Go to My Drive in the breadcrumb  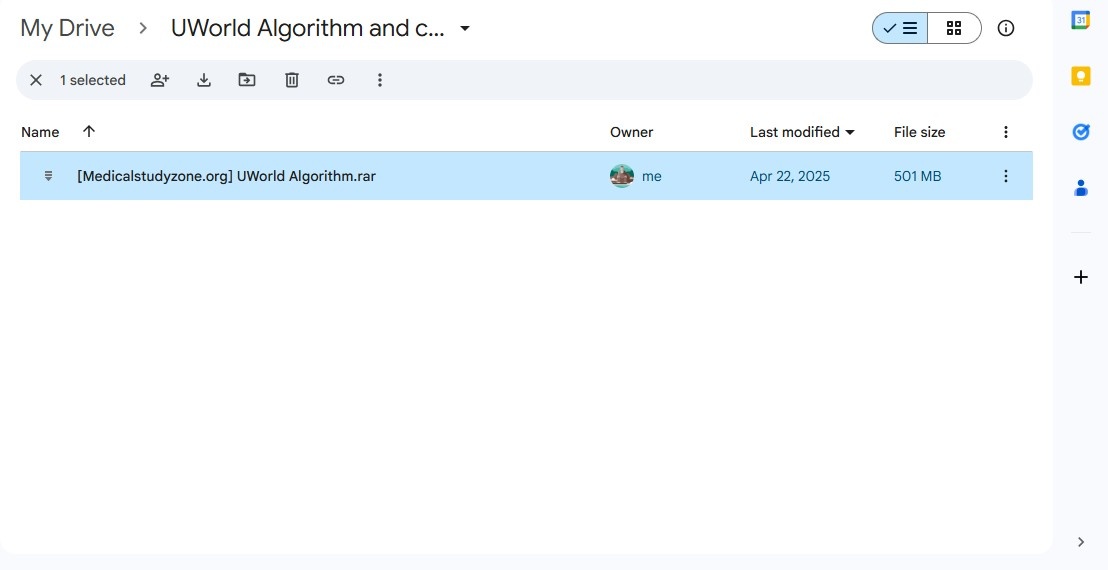coord(67,28)
